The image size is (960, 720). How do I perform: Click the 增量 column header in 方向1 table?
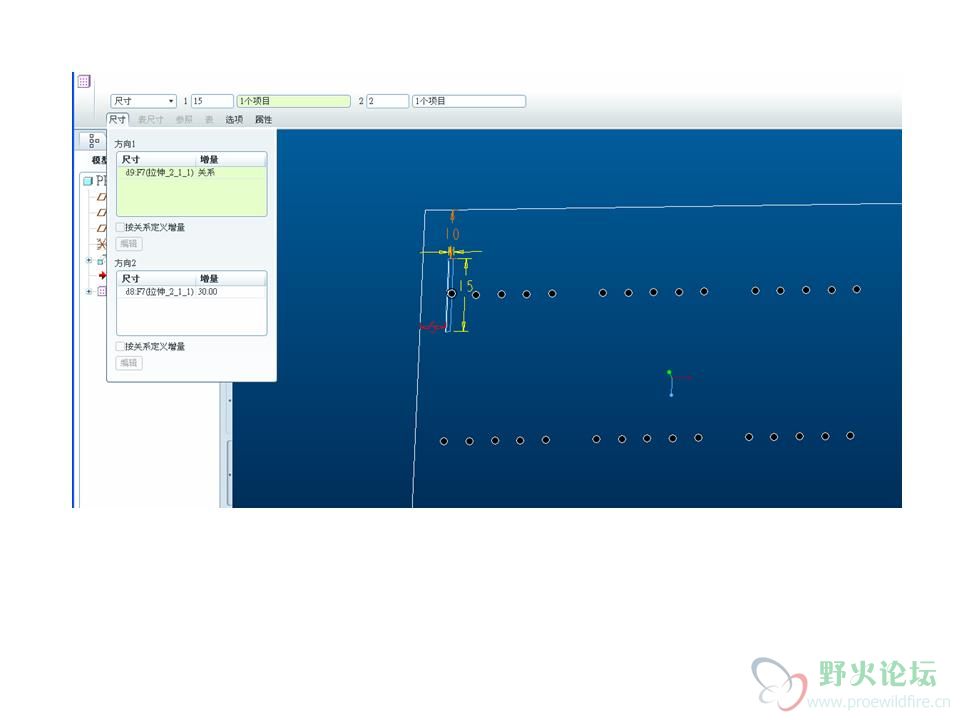(x=231, y=159)
